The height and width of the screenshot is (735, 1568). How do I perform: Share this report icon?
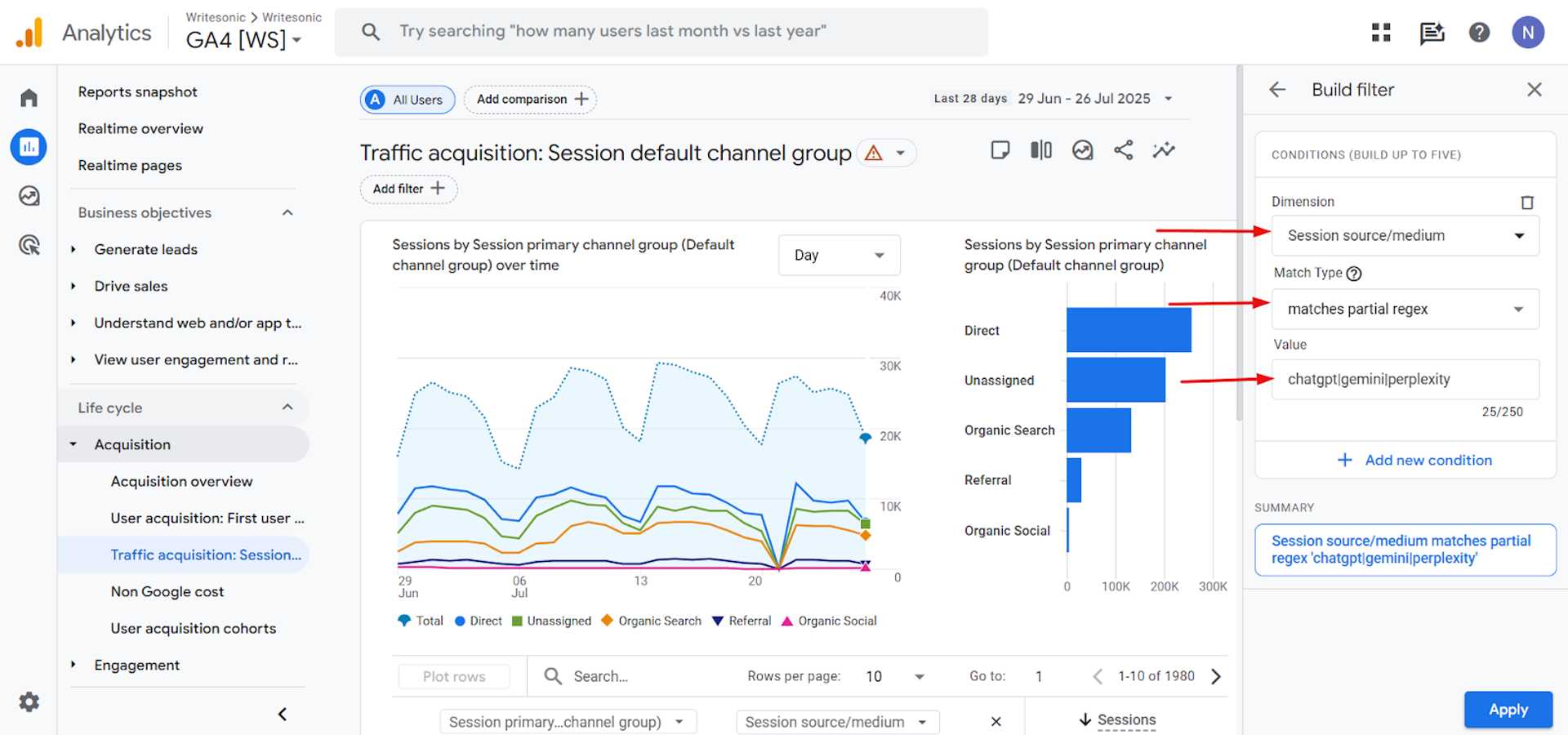click(x=1124, y=150)
